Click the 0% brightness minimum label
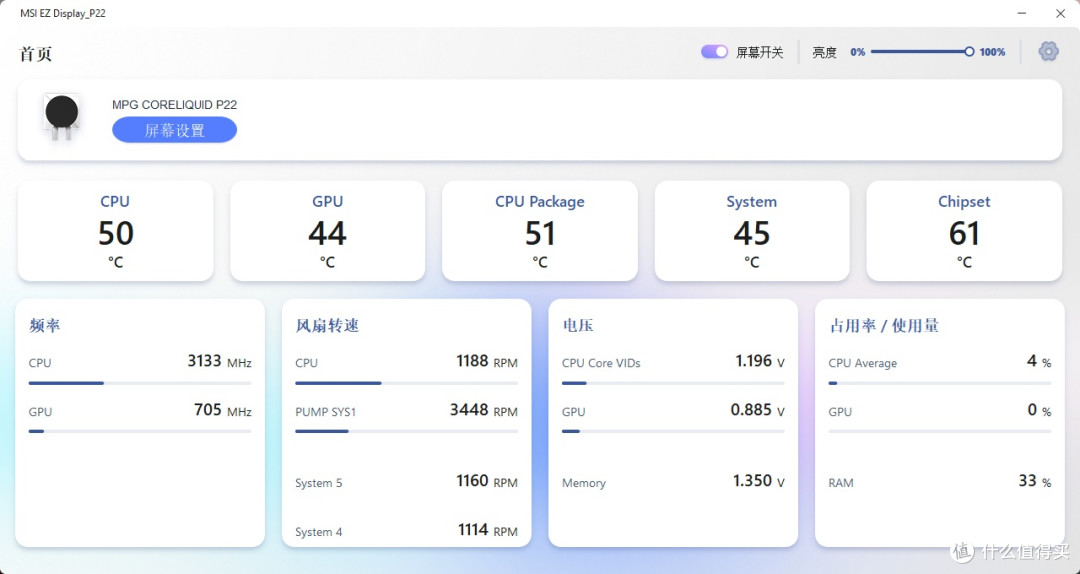Screen dimensions: 1080x574 (x=858, y=52)
